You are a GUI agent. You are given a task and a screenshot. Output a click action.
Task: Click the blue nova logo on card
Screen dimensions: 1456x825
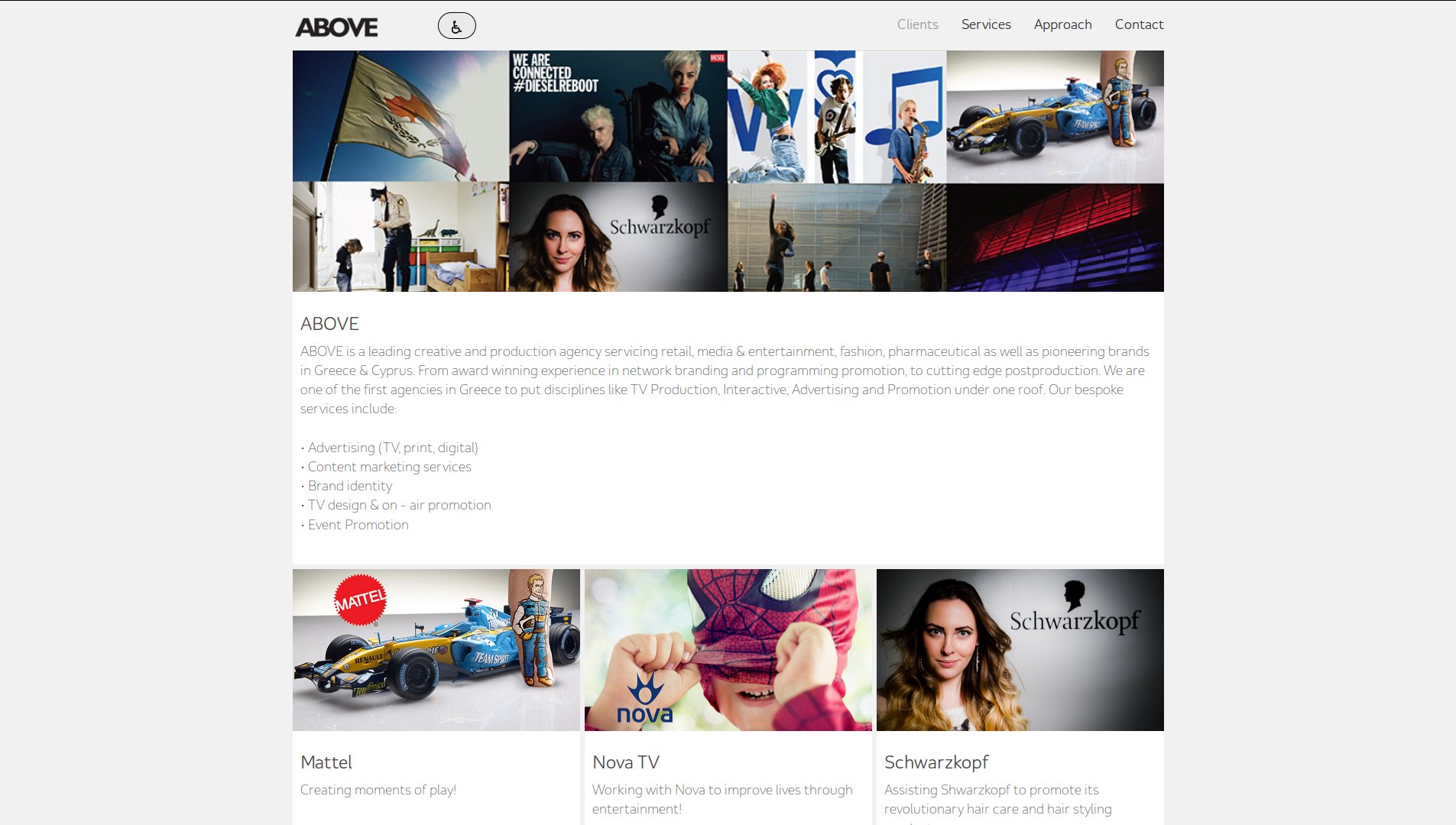[644, 698]
